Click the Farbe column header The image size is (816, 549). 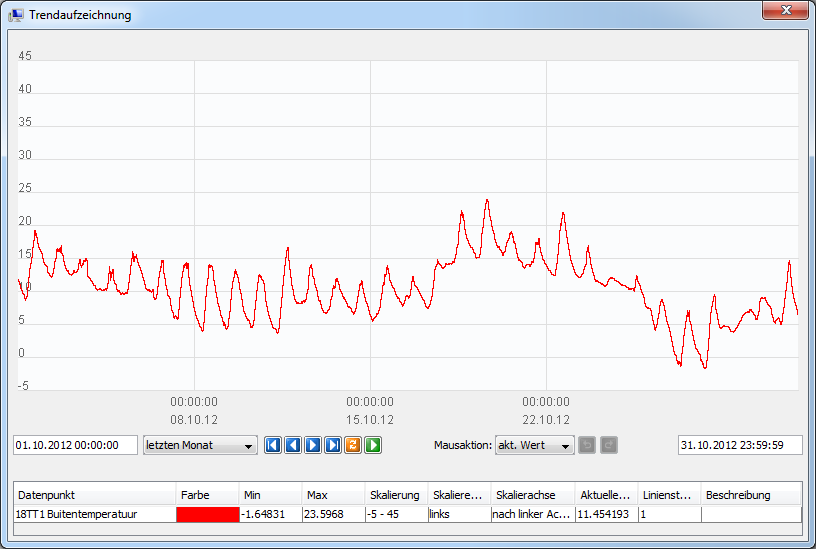(x=207, y=495)
